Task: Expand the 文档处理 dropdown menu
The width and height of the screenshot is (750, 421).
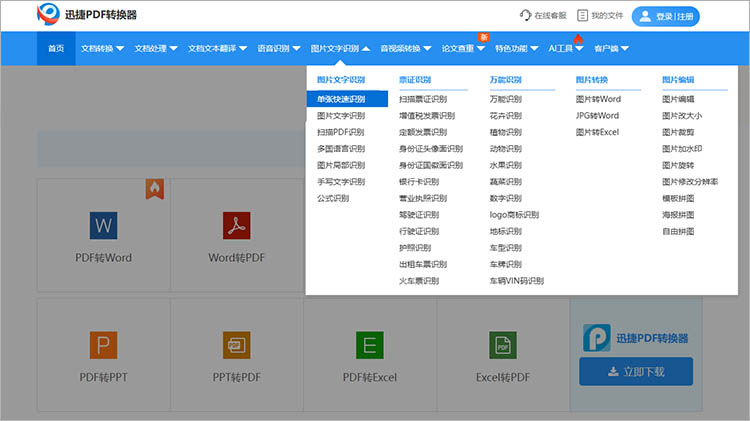Action: tap(156, 48)
